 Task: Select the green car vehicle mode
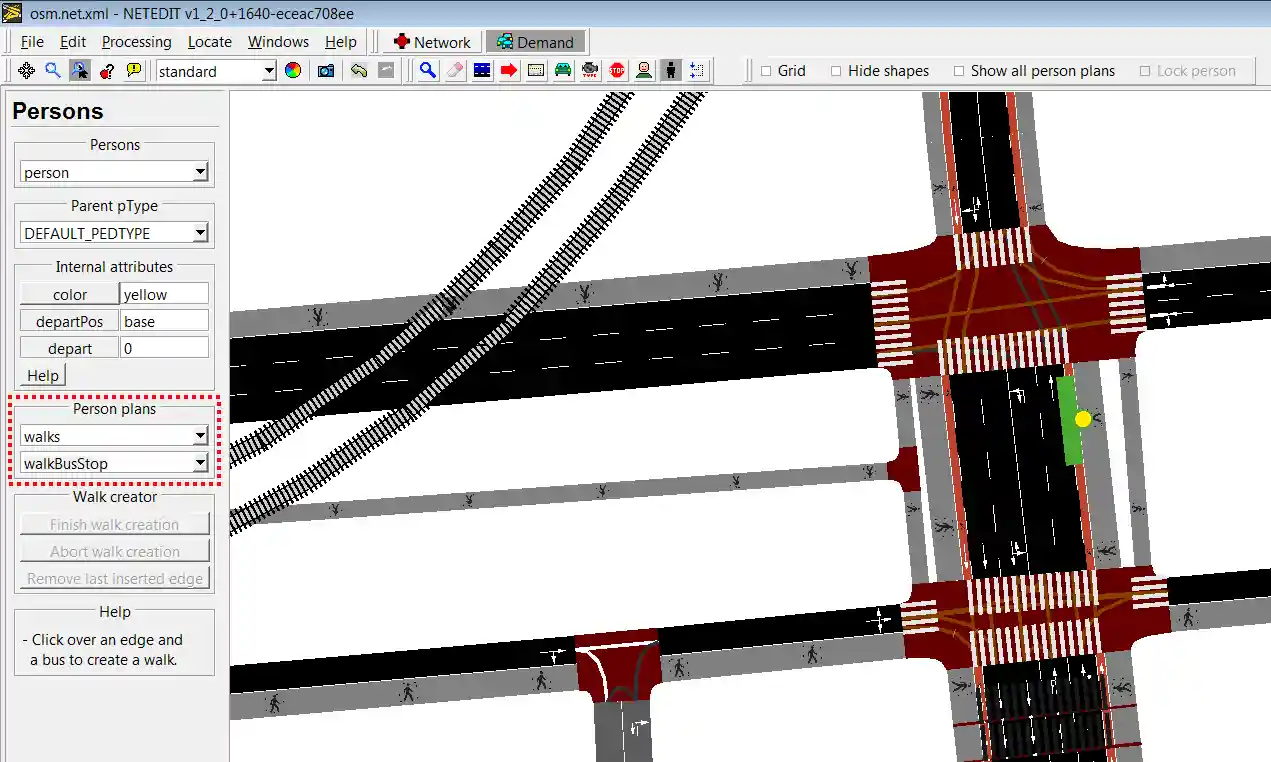(x=563, y=71)
